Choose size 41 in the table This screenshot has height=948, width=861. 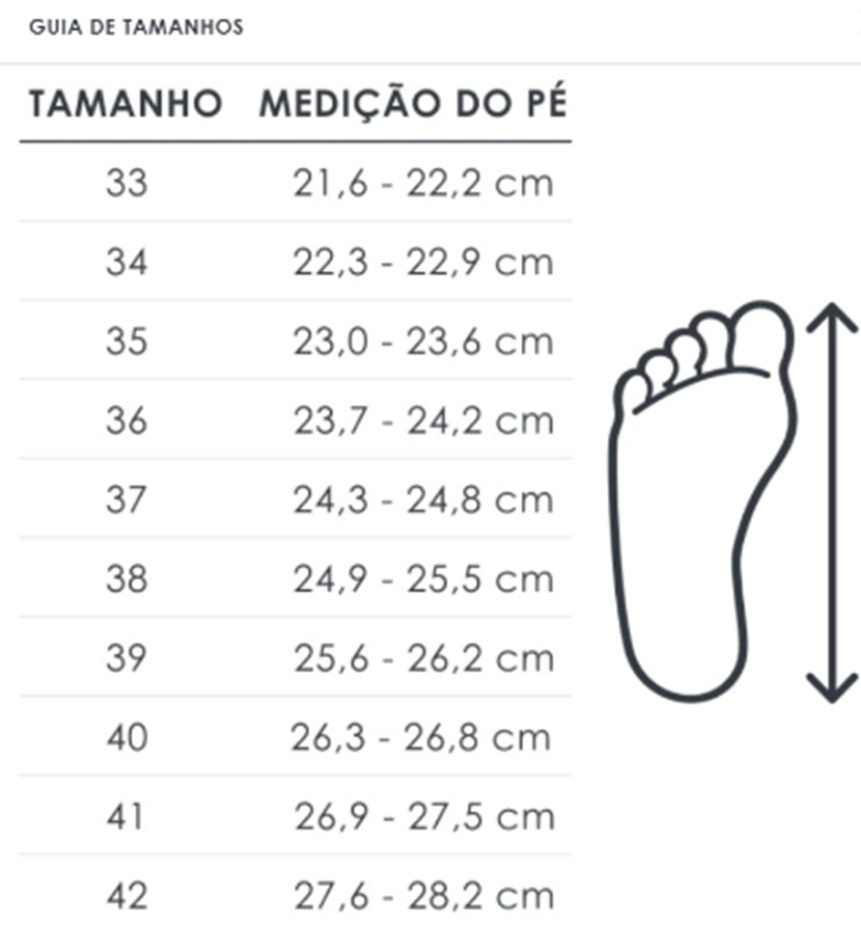(125, 817)
